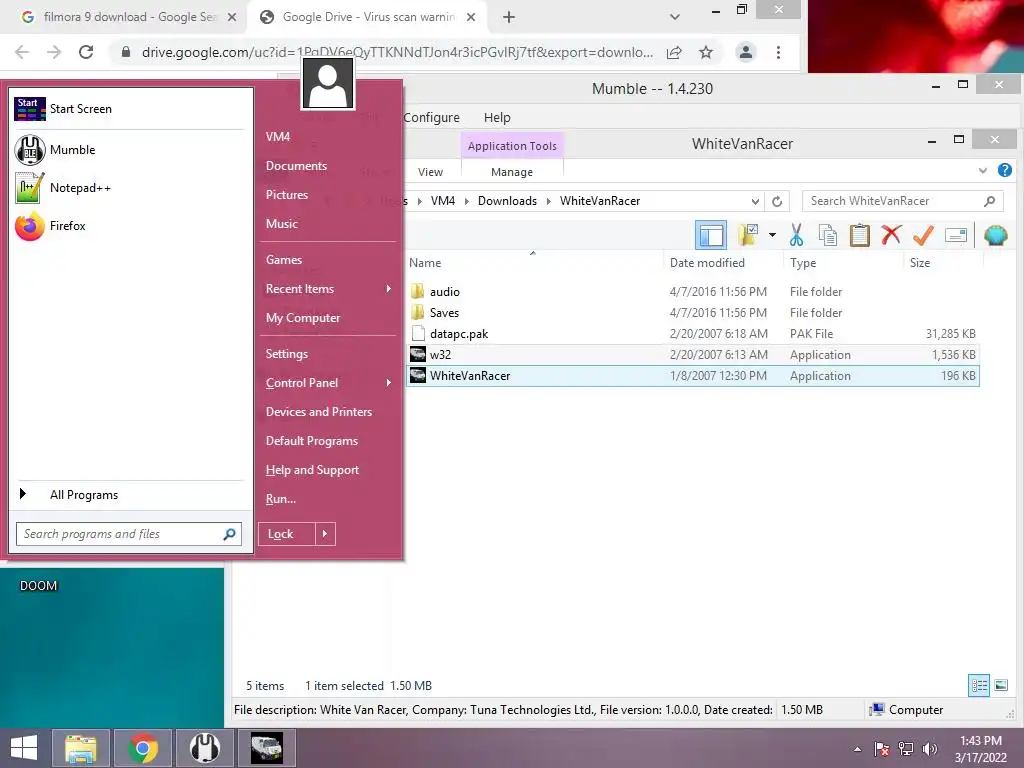Open the address bar history dropdown
This screenshot has width=1024, height=768.
tap(755, 201)
